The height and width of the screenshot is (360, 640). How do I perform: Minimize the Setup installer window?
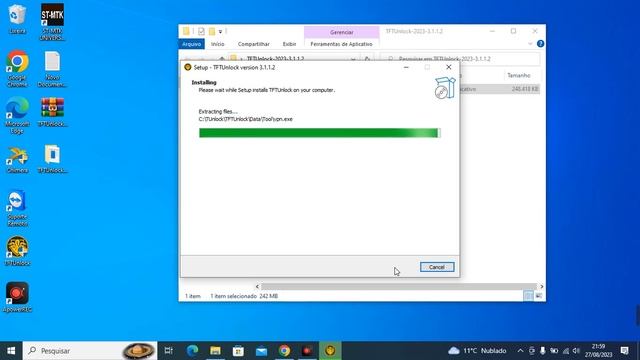[406, 67]
